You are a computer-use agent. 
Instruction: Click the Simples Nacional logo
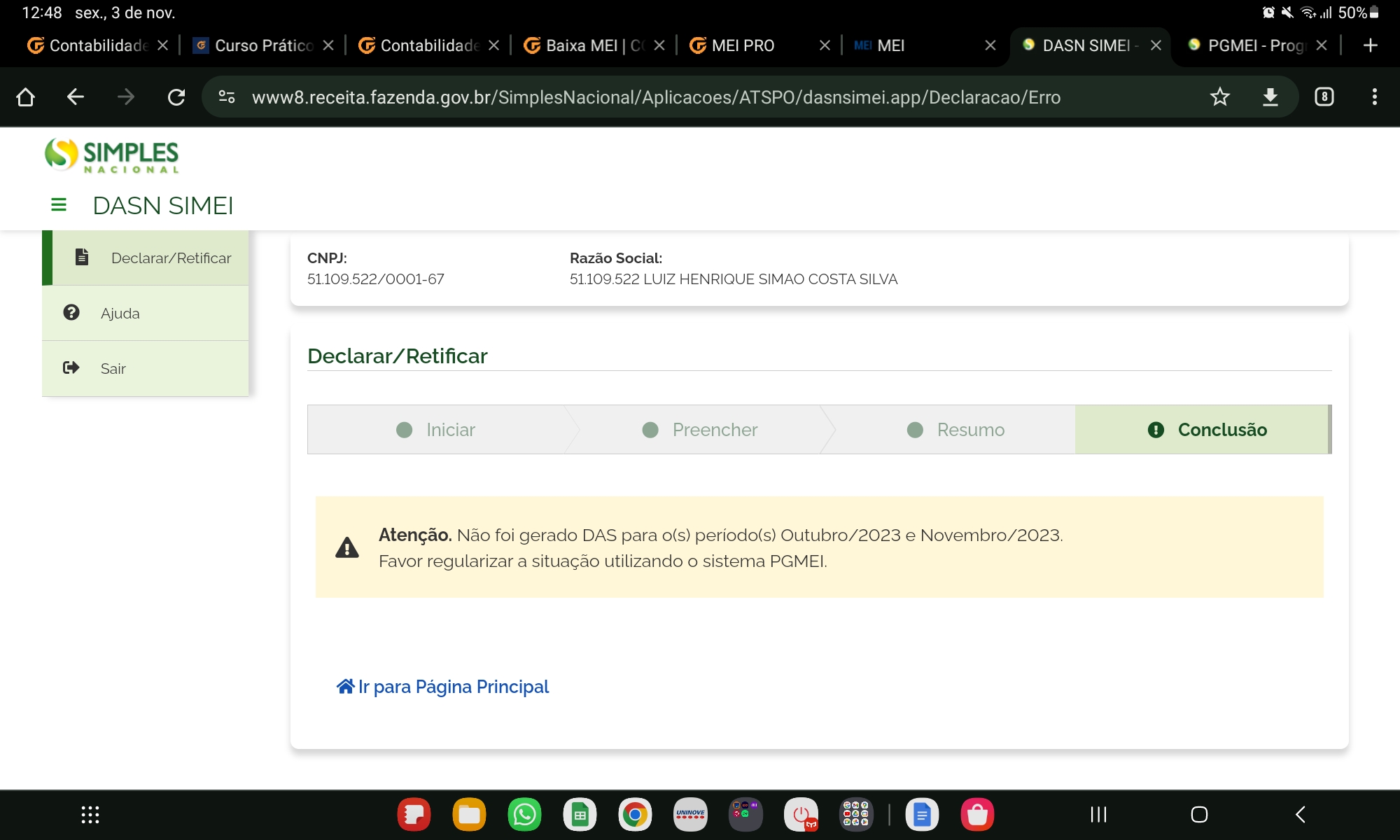(x=112, y=155)
